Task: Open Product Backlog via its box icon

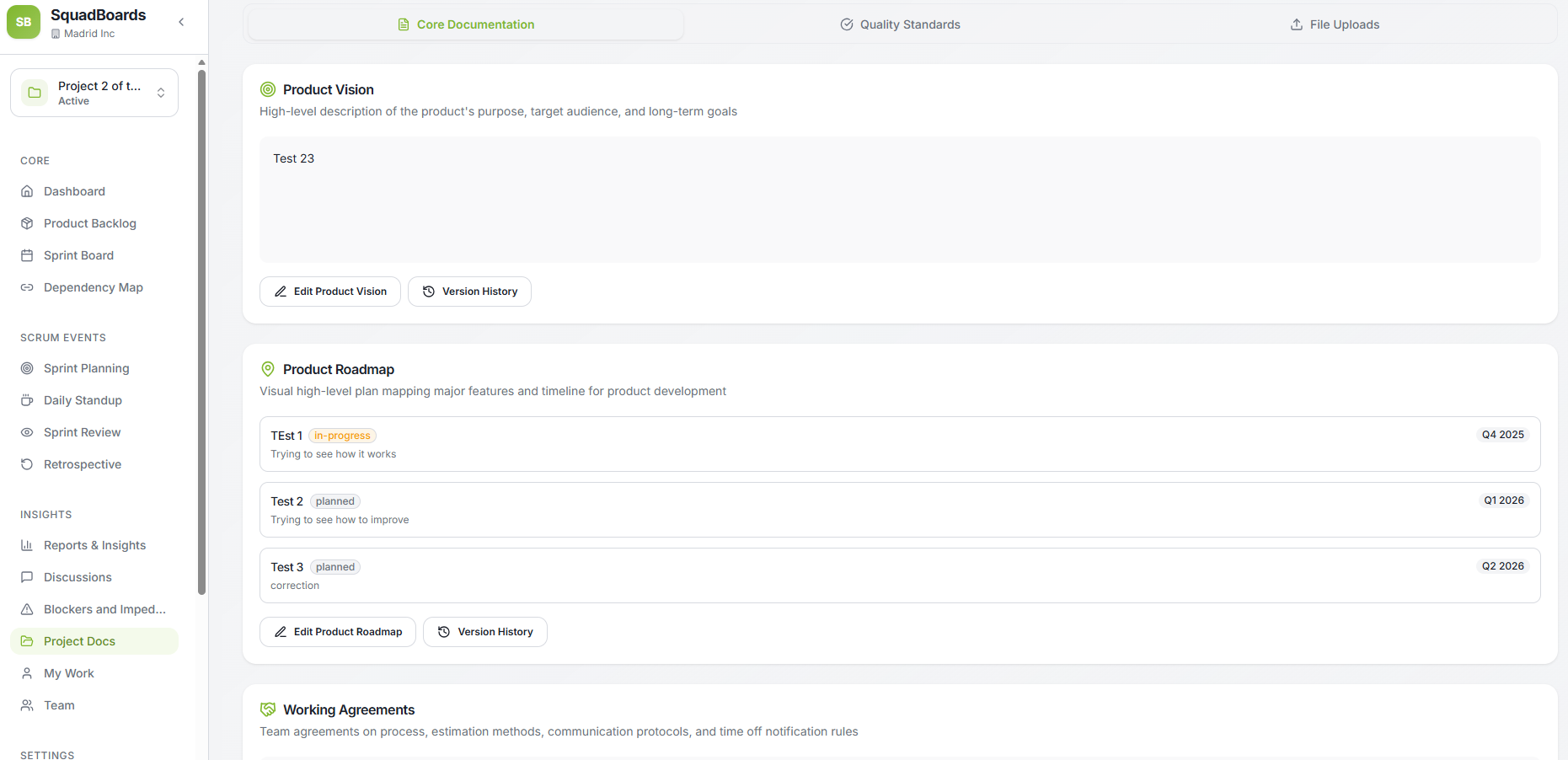Action: (x=27, y=223)
